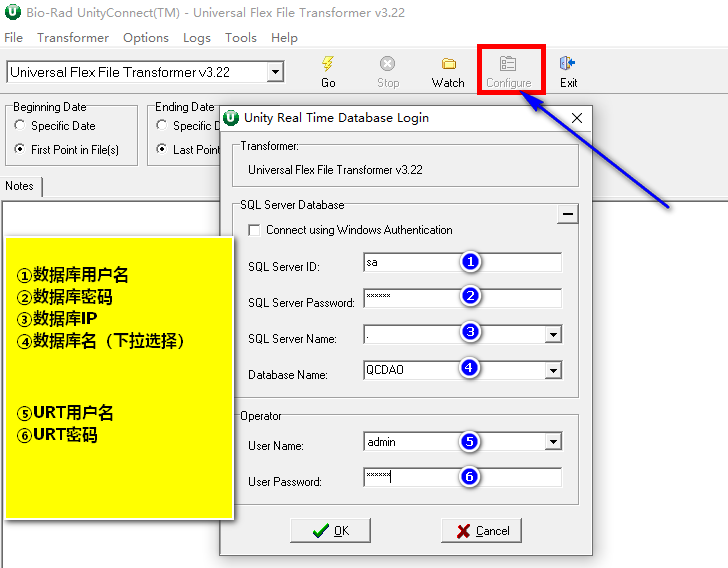Click the Configure toolbar icon
728x568 pixels.
508,64
